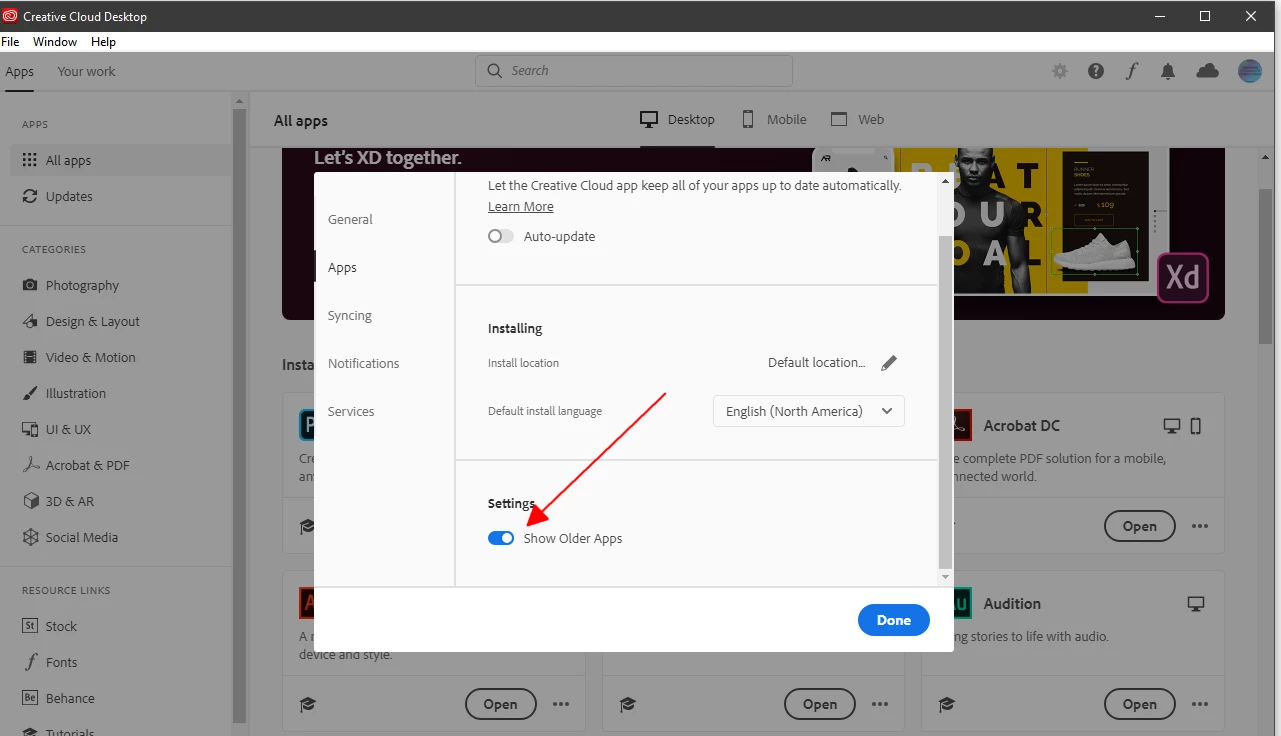
Task: Click the preferences dialog scroll down arrow
Action: tap(946, 578)
